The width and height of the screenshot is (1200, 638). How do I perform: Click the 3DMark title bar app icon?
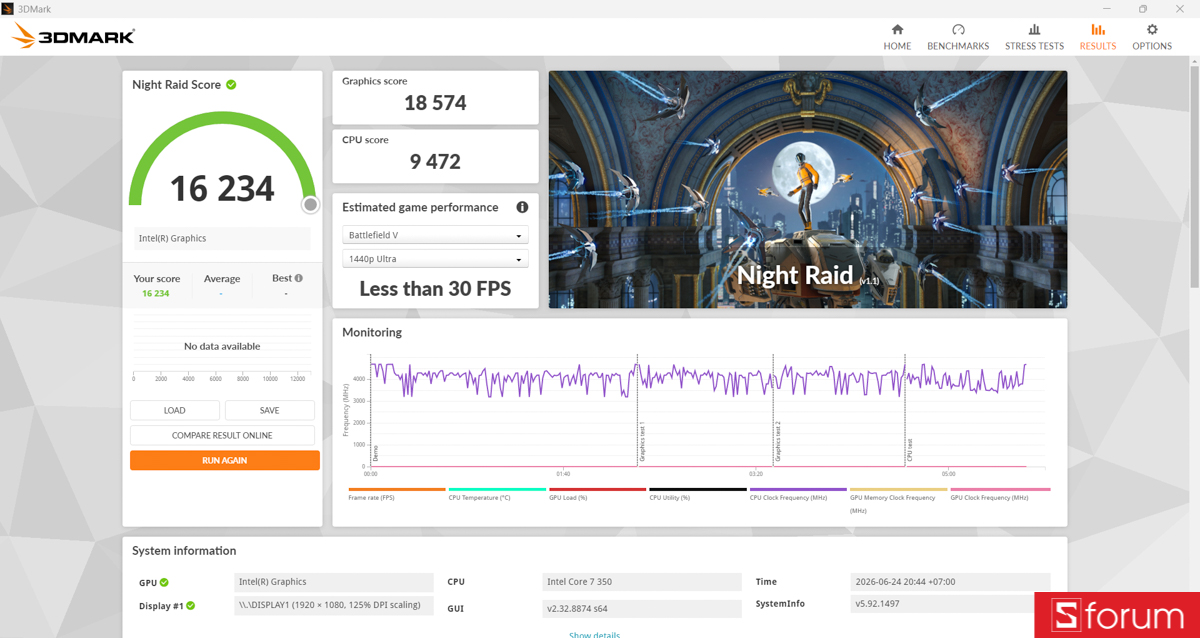(8, 8)
